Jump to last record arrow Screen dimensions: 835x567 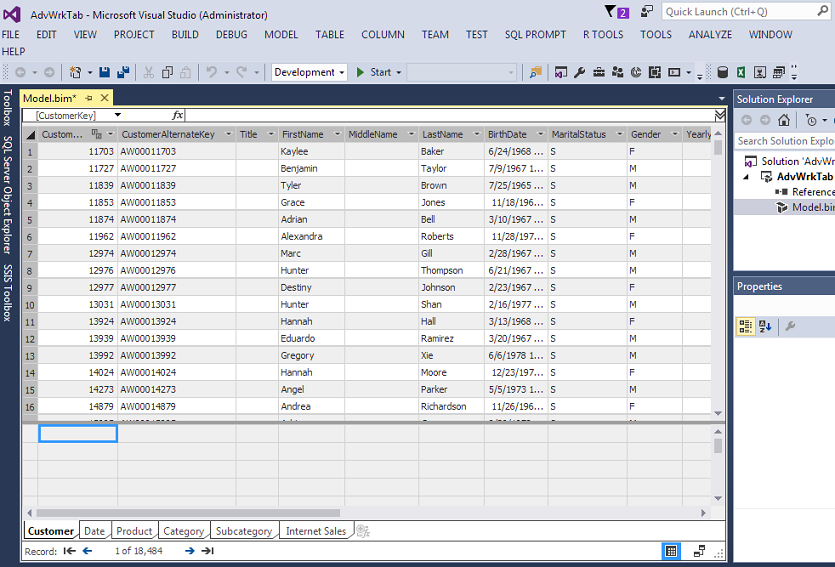[207, 551]
